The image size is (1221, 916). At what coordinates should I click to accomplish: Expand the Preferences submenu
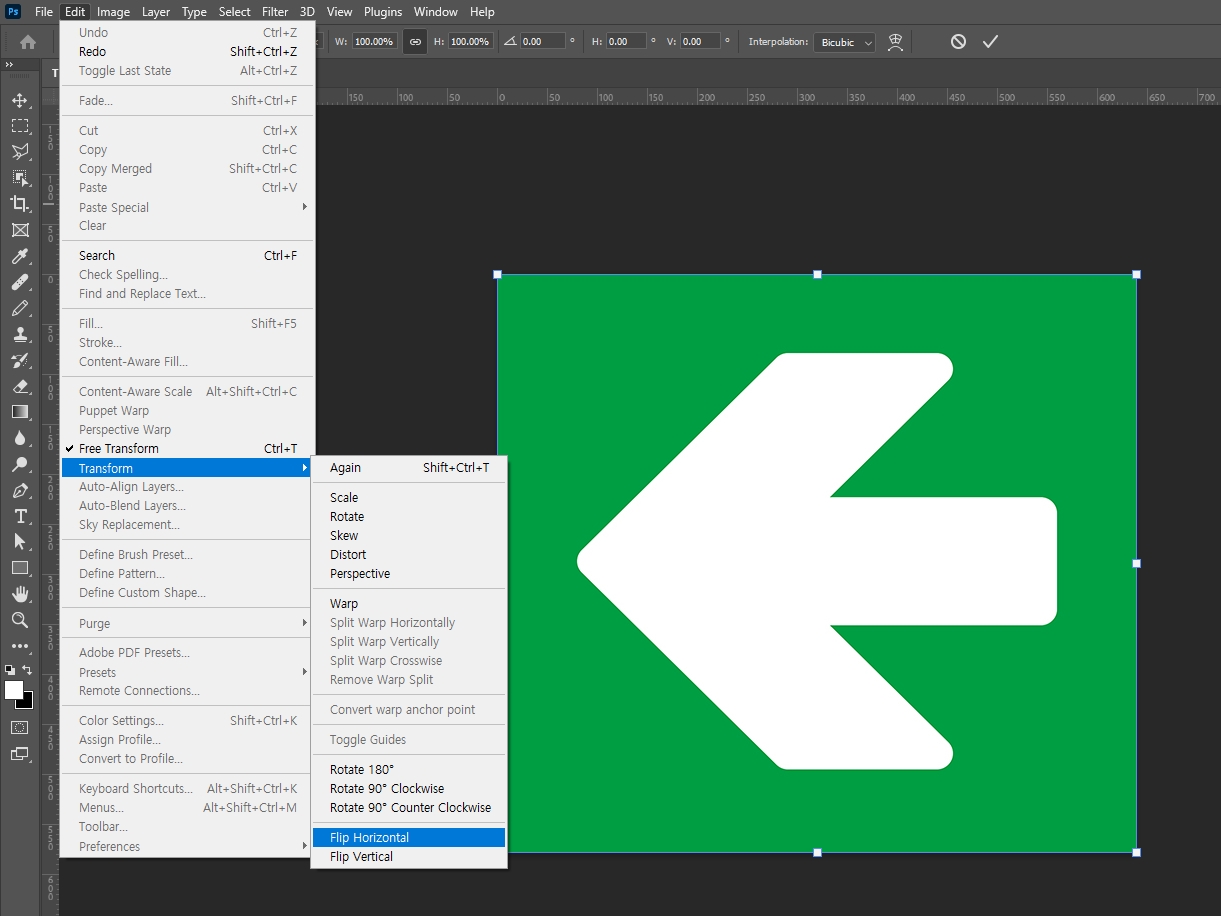188,846
